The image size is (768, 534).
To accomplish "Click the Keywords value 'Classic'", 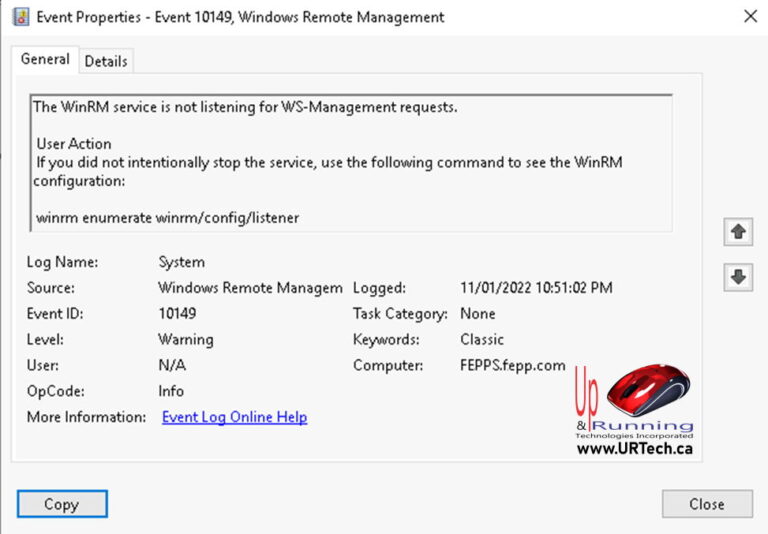I will click(482, 340).
